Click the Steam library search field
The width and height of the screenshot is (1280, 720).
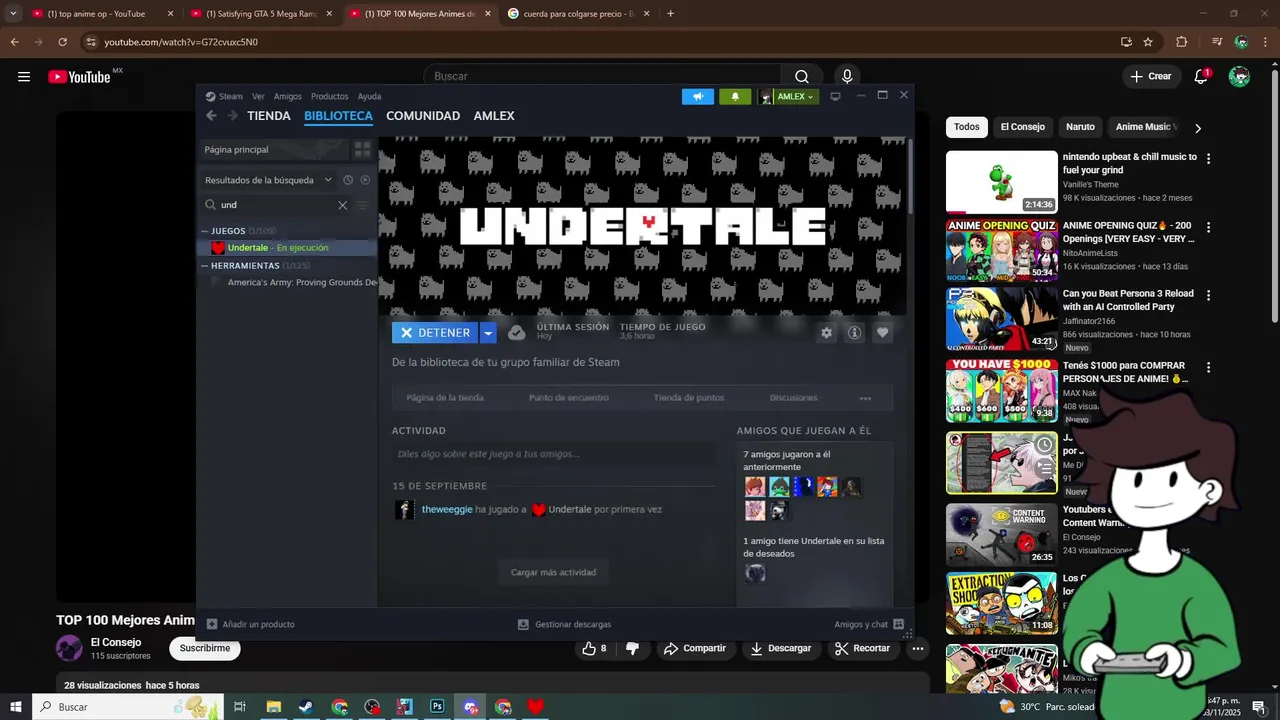(x=279, y=205)
